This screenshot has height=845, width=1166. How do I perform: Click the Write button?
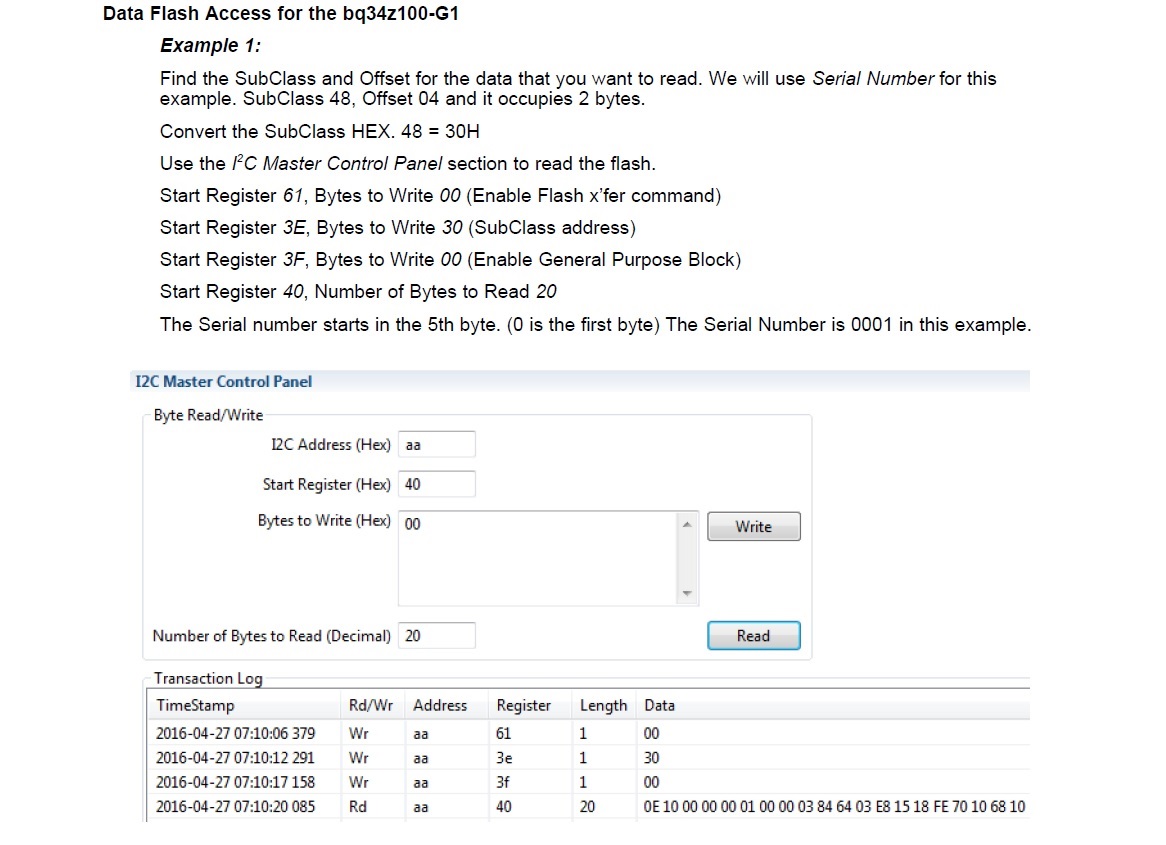753,527
